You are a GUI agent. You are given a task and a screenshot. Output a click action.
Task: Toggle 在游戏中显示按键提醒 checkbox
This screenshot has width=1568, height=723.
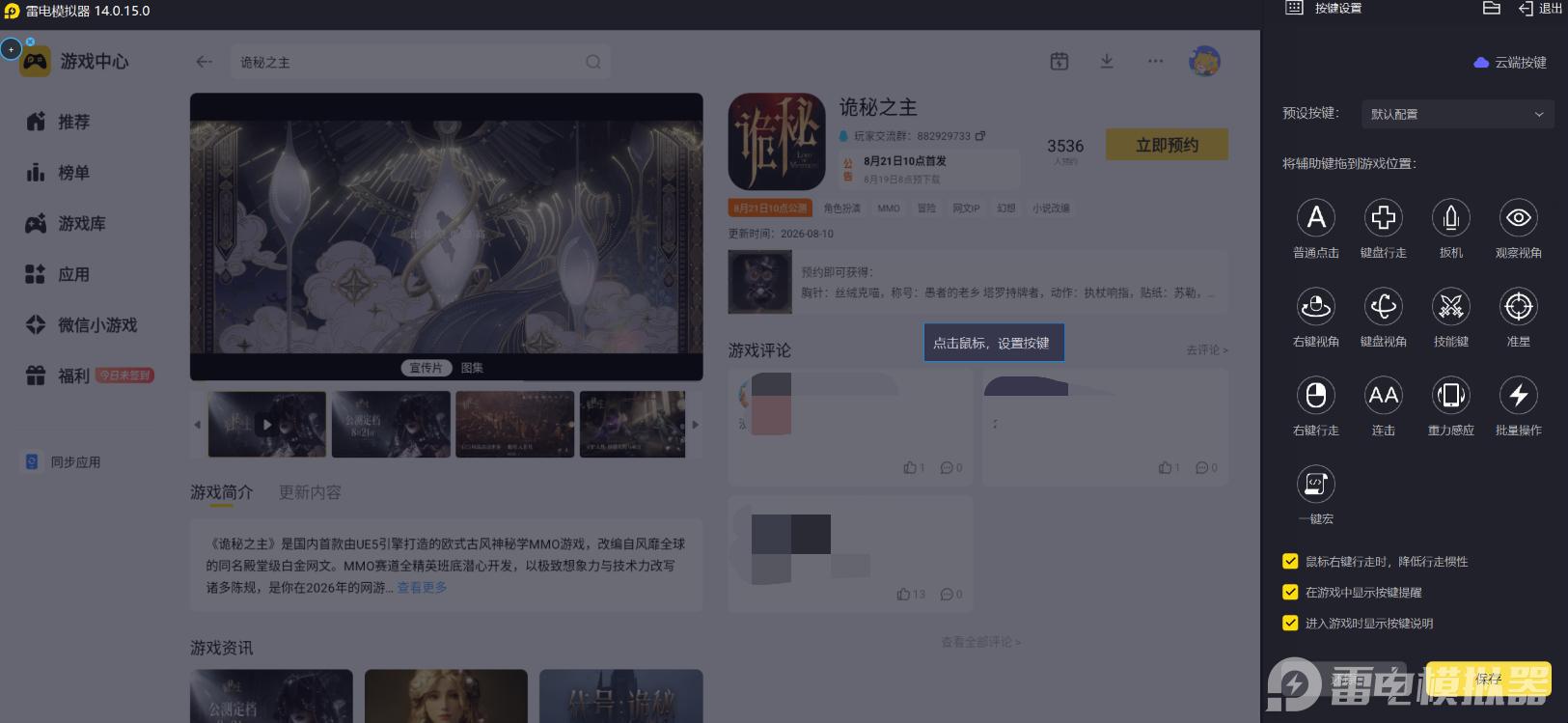pos(1290,592)
